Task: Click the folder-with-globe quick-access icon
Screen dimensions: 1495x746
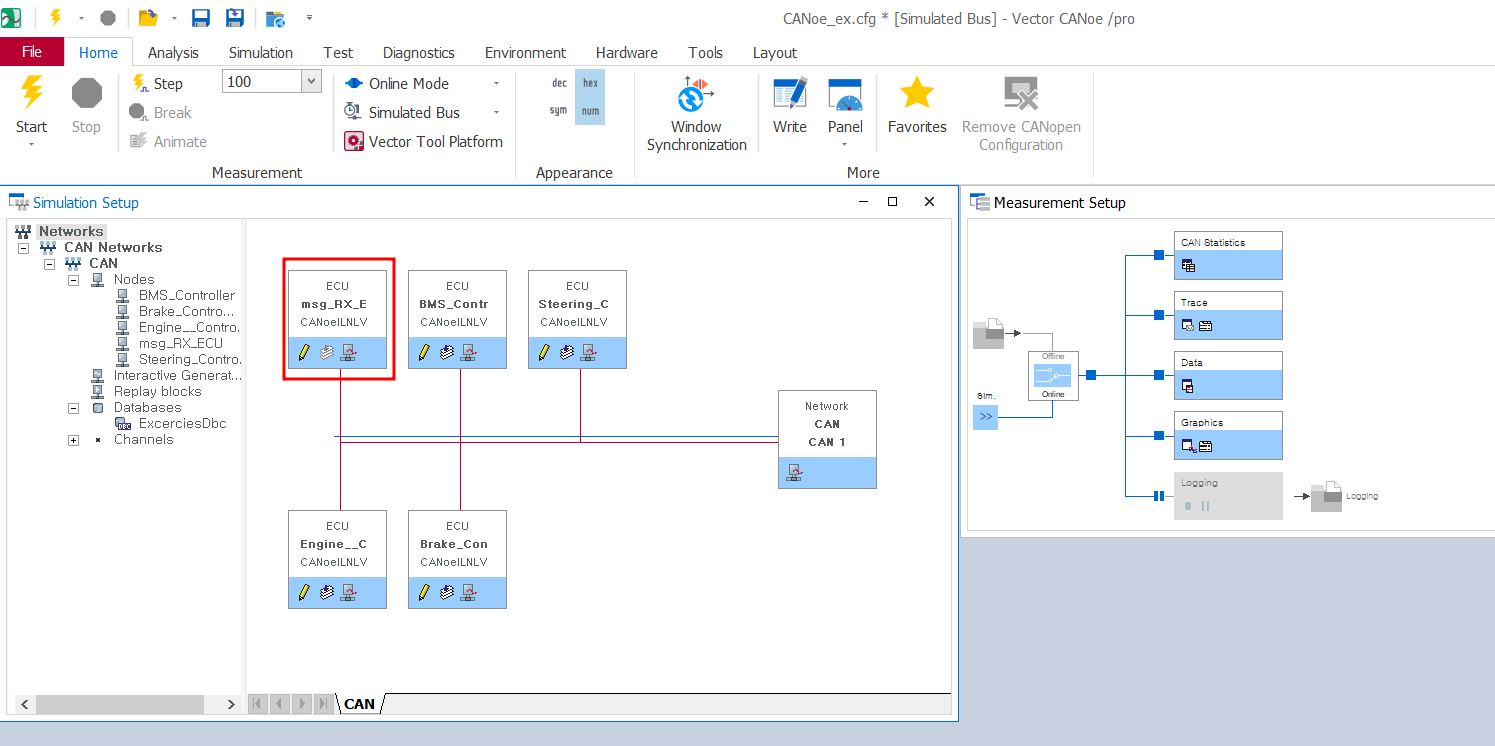Action: click(x=275, y=18)
